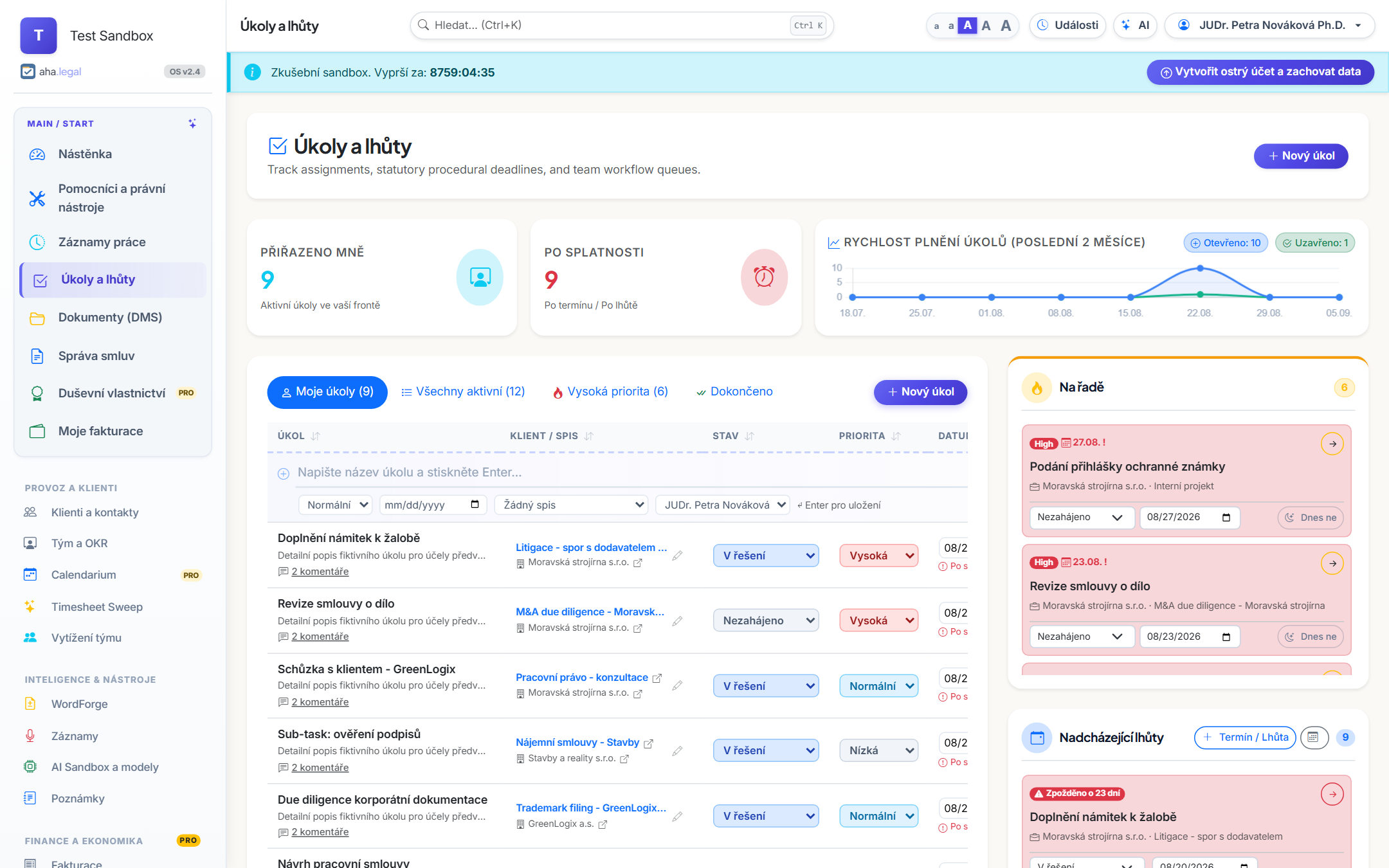Screen dimensions: 1389x868
Task: Open Události button
Action: click(x=1067, y=26)
